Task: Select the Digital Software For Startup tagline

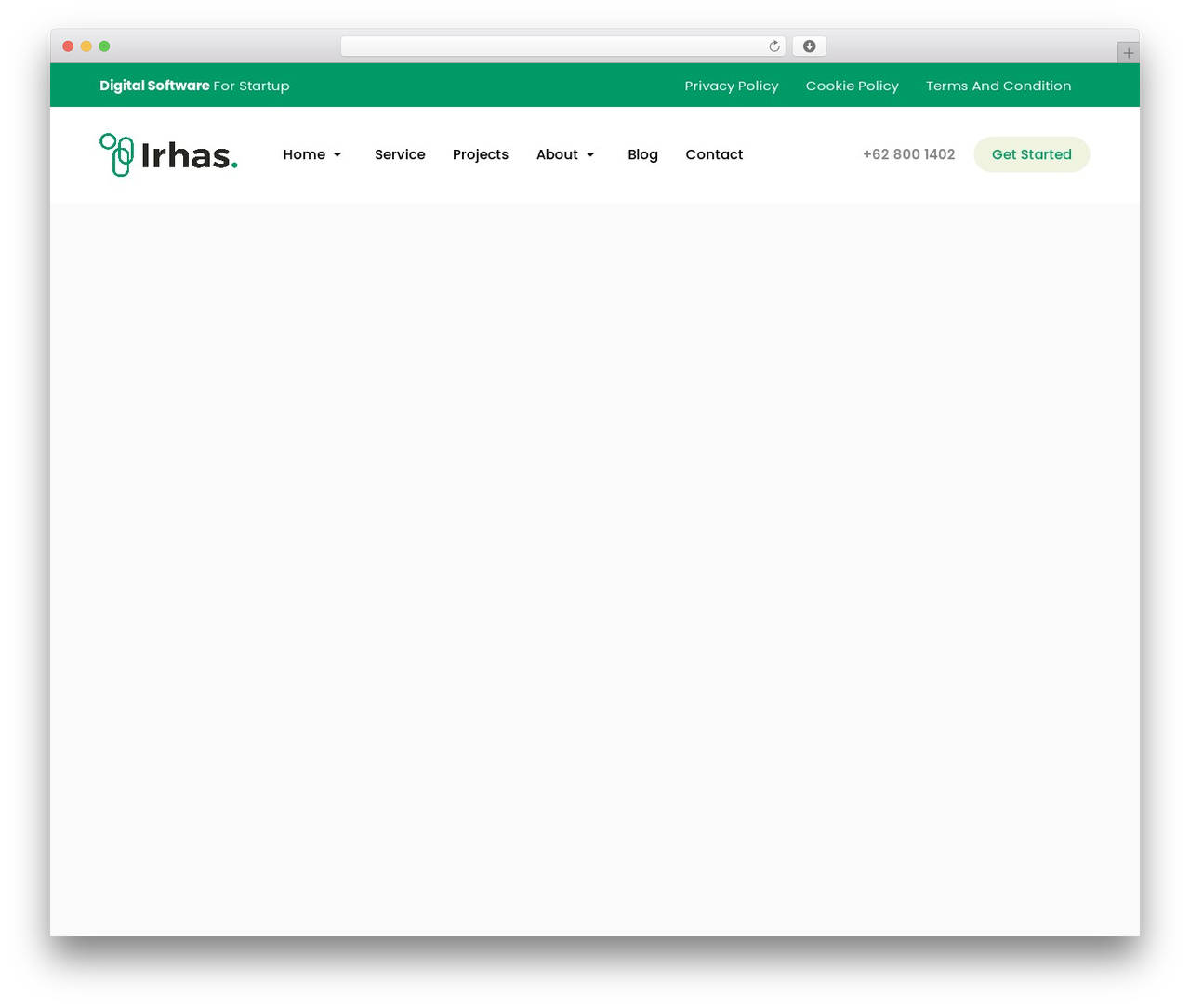Action: (194, 86)
